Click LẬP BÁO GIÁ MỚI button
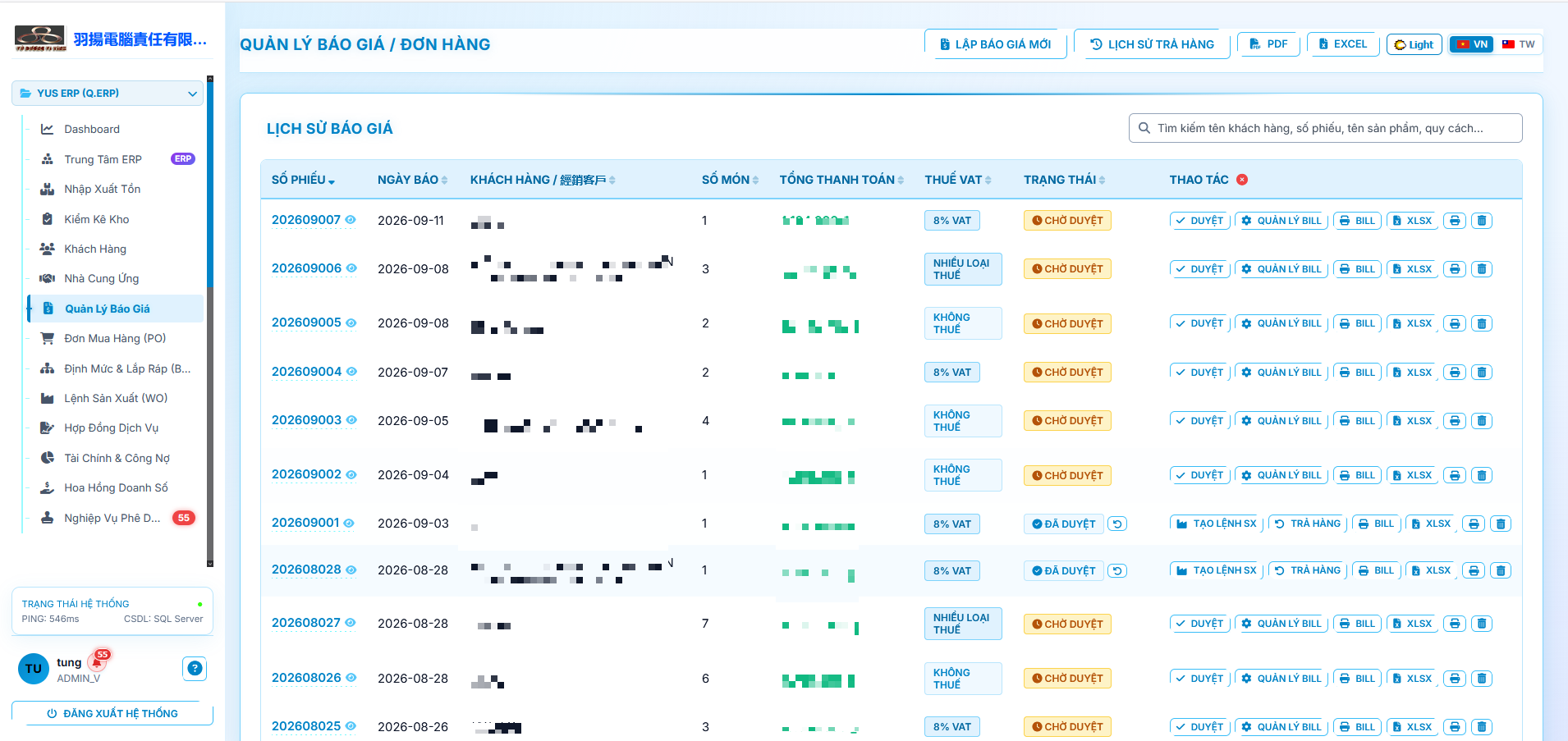Viewport: 1568px width, 741px height. pyautogui.click(x=996, y=44)
